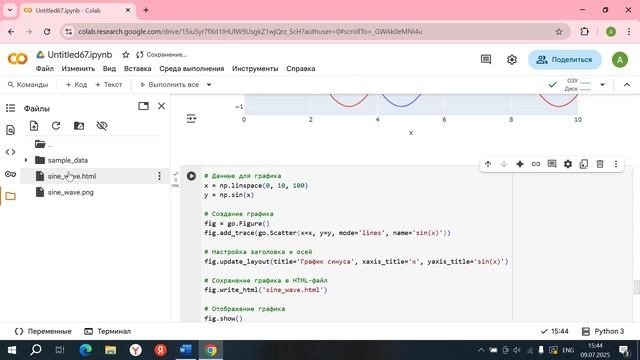The width and height of the screenshot is (640, 360).
Task: Open the tab search dropdown arrow
Action: [10, 10]
